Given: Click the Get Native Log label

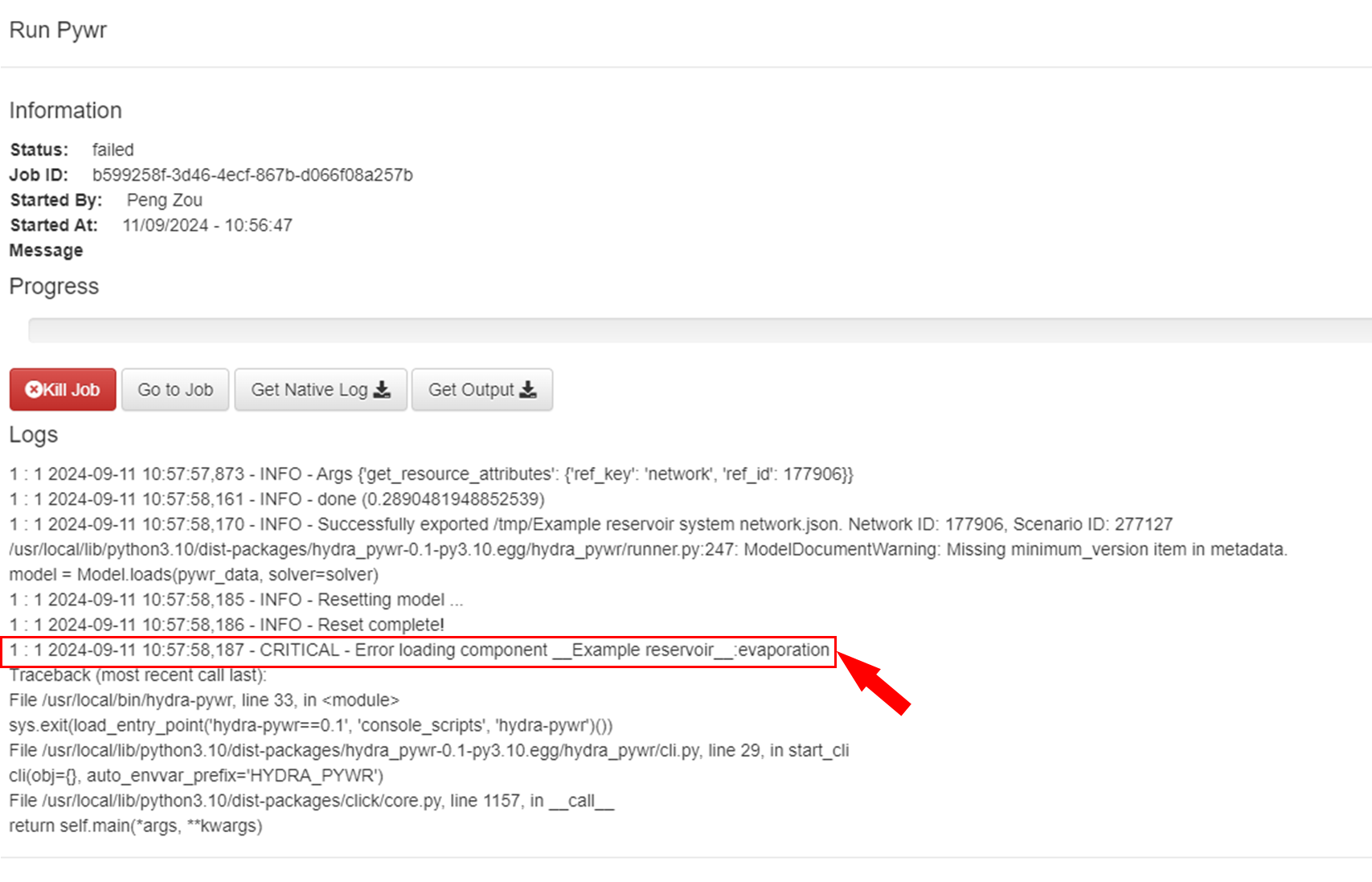Looking at the screenshot, I should coord(309,390).
